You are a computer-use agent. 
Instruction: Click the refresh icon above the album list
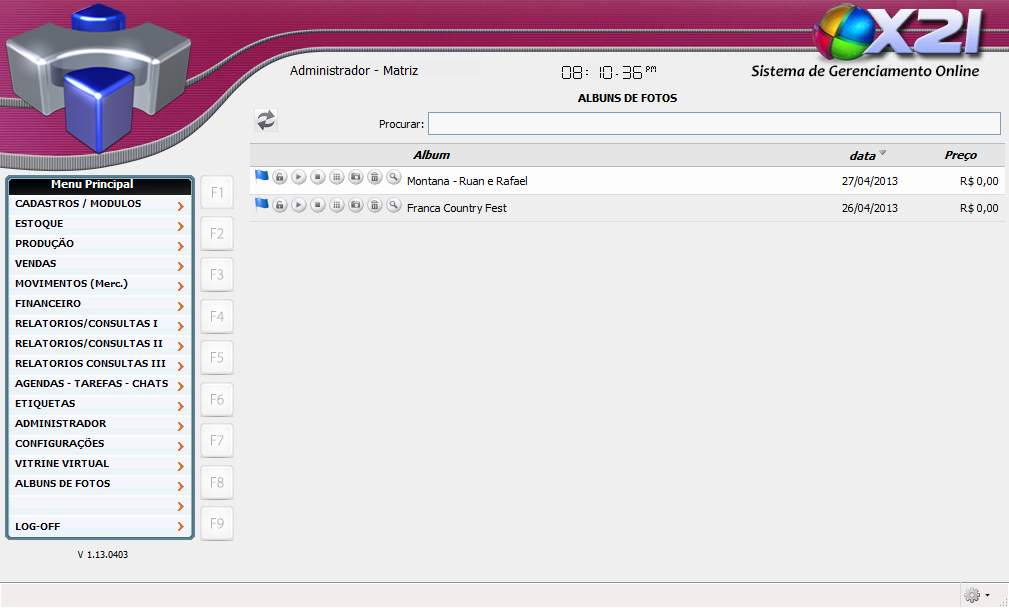[x=266, y=121]
